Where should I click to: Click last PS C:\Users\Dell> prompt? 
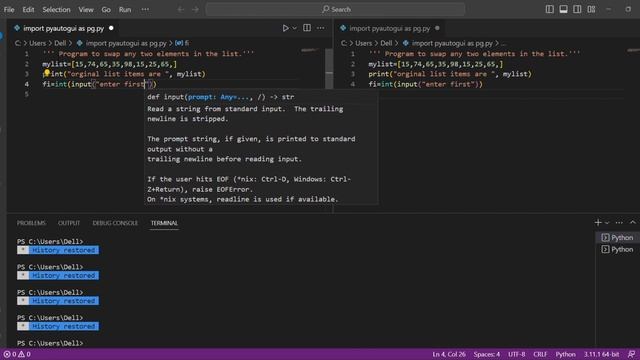click(x=50, y=343)
